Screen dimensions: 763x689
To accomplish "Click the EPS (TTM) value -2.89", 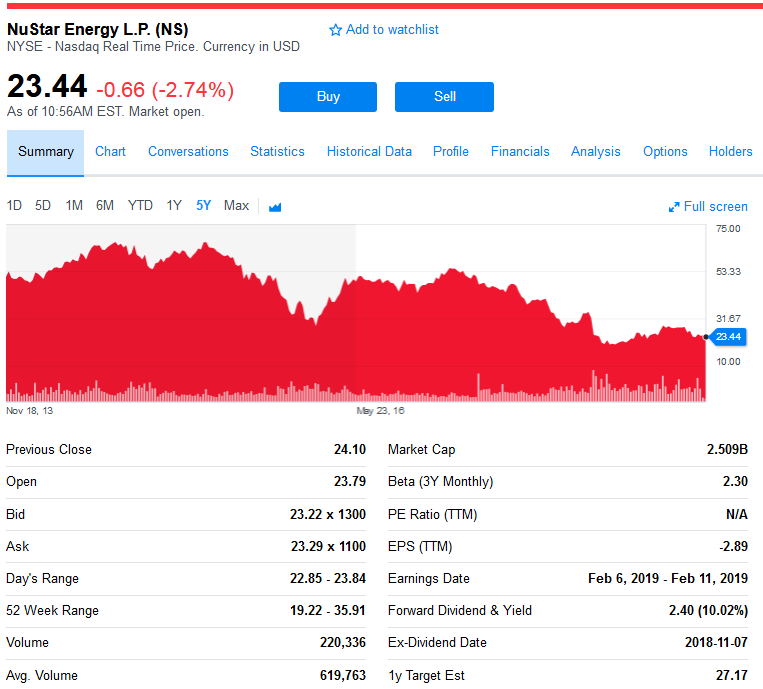I will [x=733, y=547].
